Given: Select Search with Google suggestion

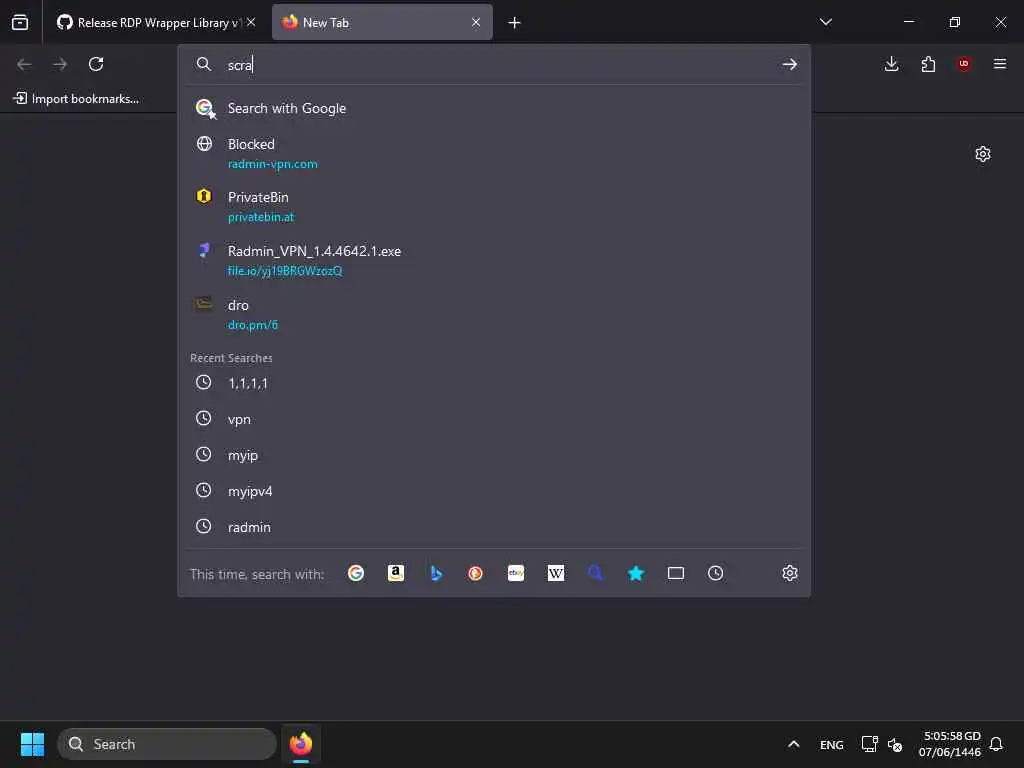Looking at the screenshot, I should coord(494,108).
